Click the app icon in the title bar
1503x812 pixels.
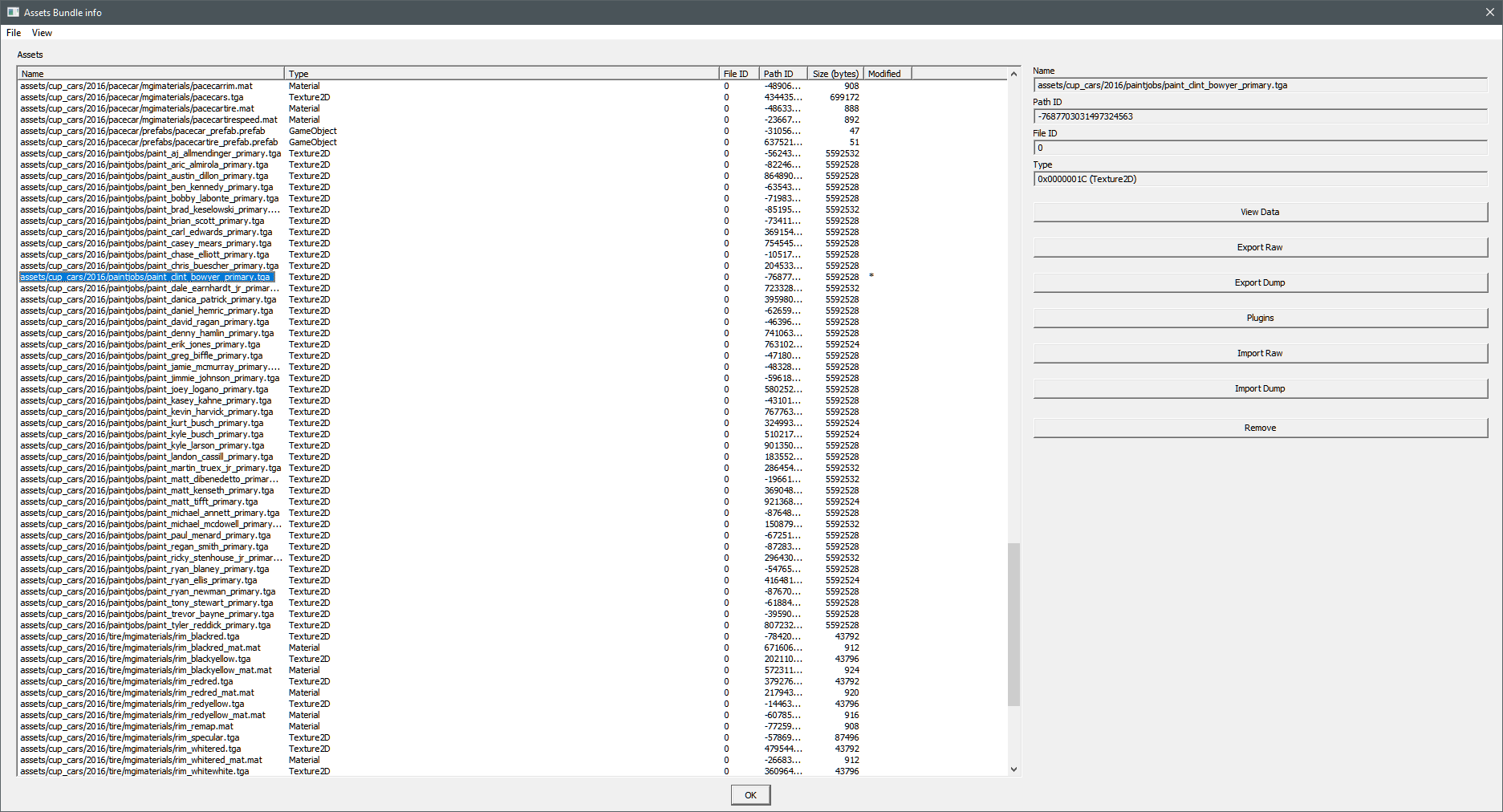click(13, 12)
